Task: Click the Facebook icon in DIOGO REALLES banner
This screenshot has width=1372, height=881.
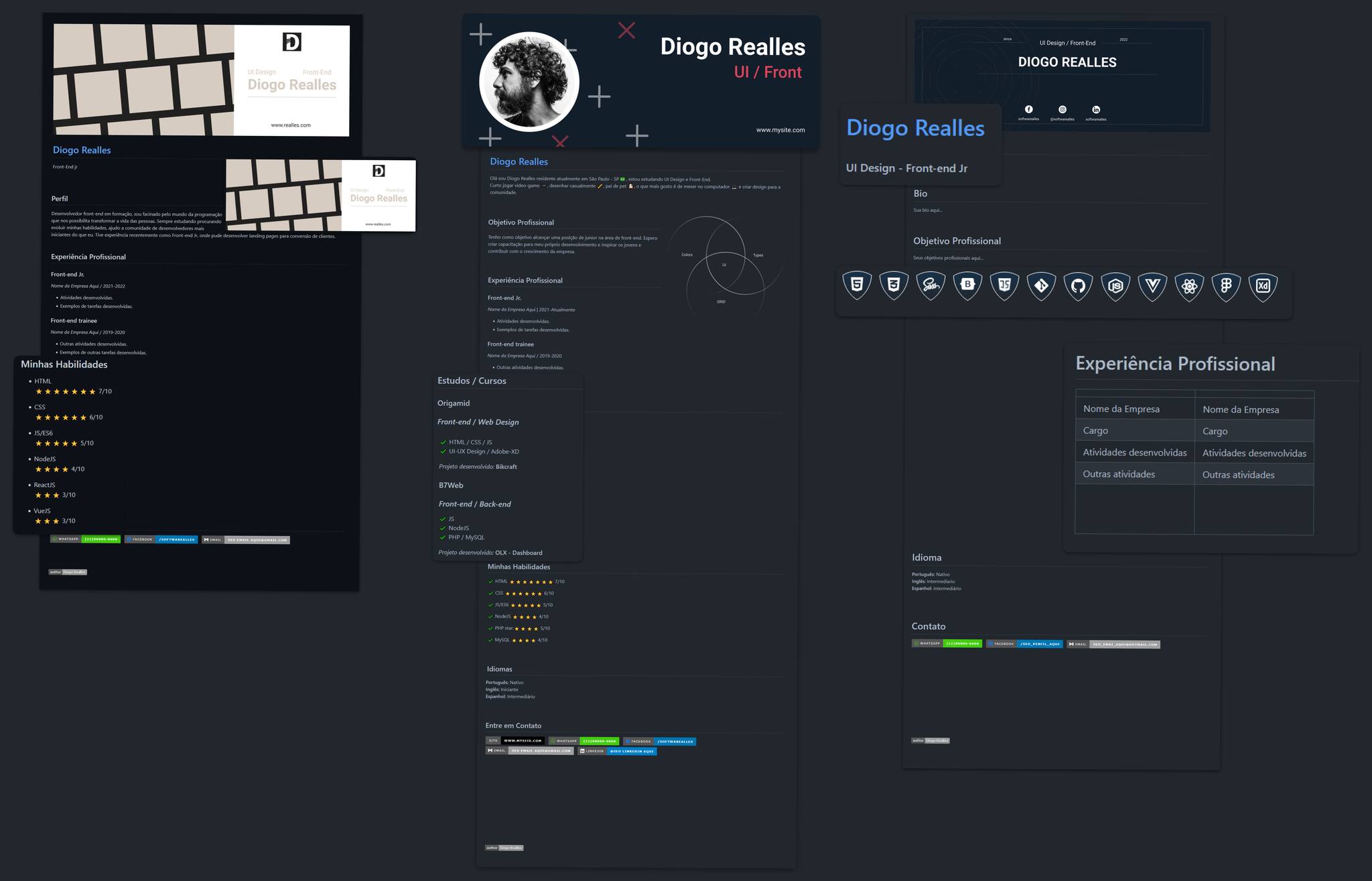Action: click(x=1029, y=109)
